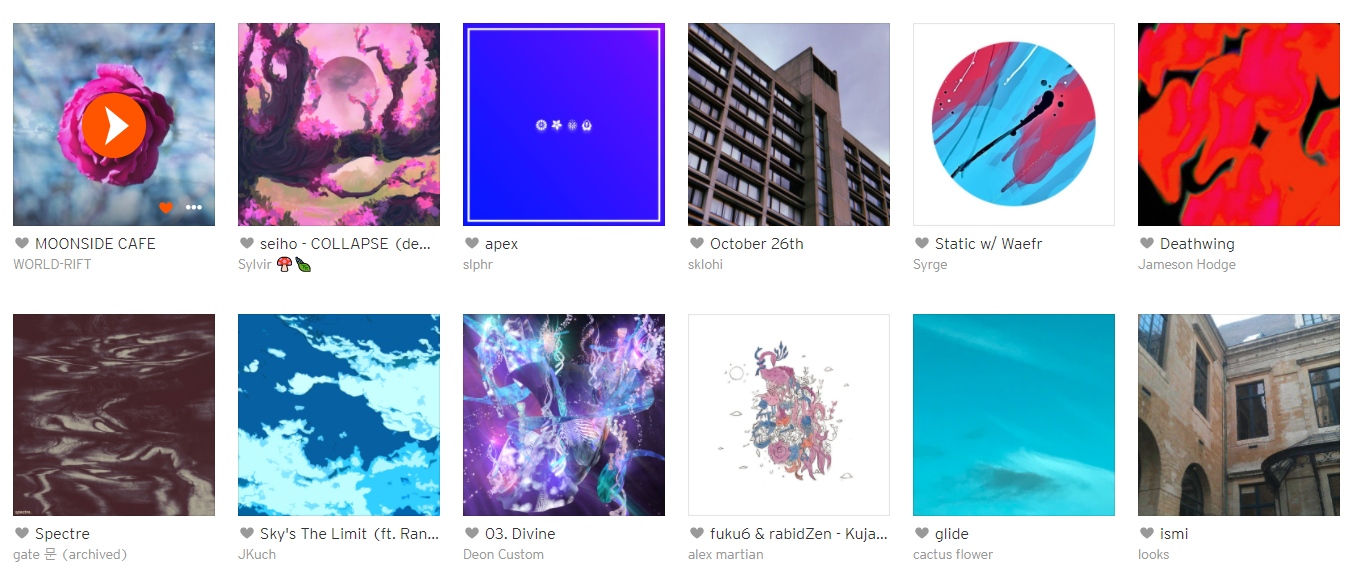The height and width of the screenshot is (573, 1352).
Task: Click the heart icon next to glide
Action: click(922, 533)
